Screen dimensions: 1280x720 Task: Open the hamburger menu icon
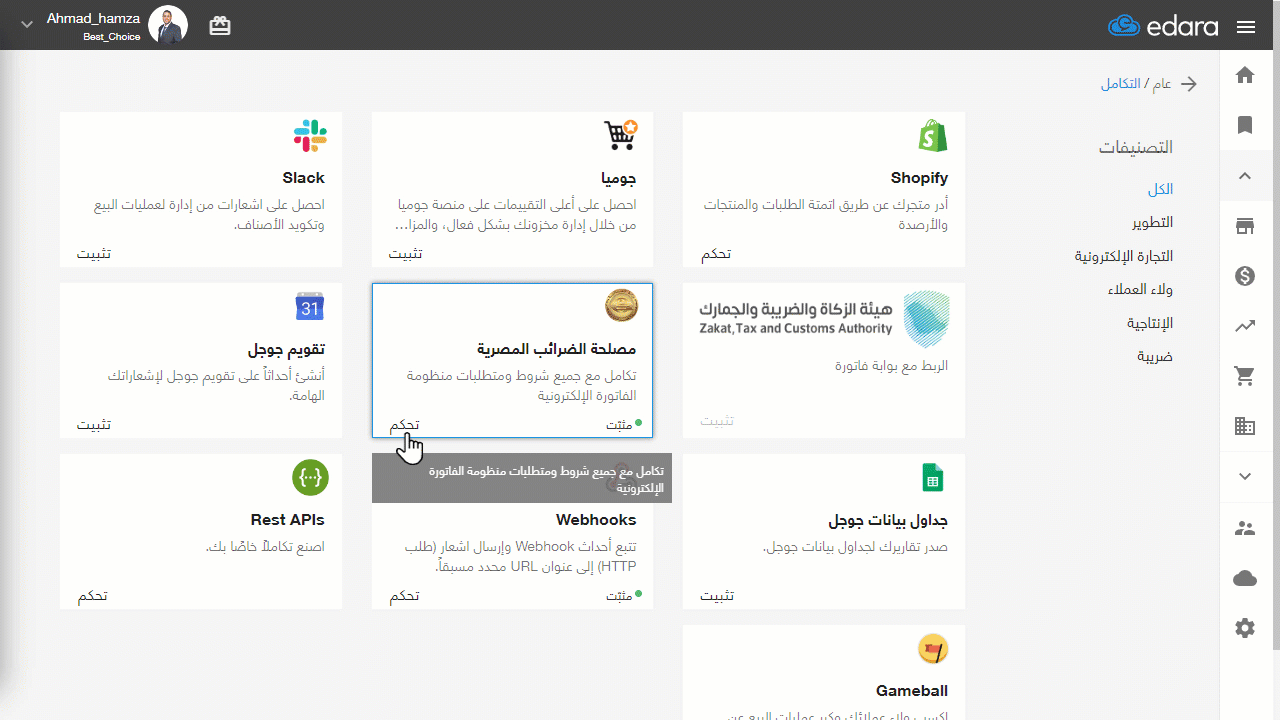tap(1246, 27)
